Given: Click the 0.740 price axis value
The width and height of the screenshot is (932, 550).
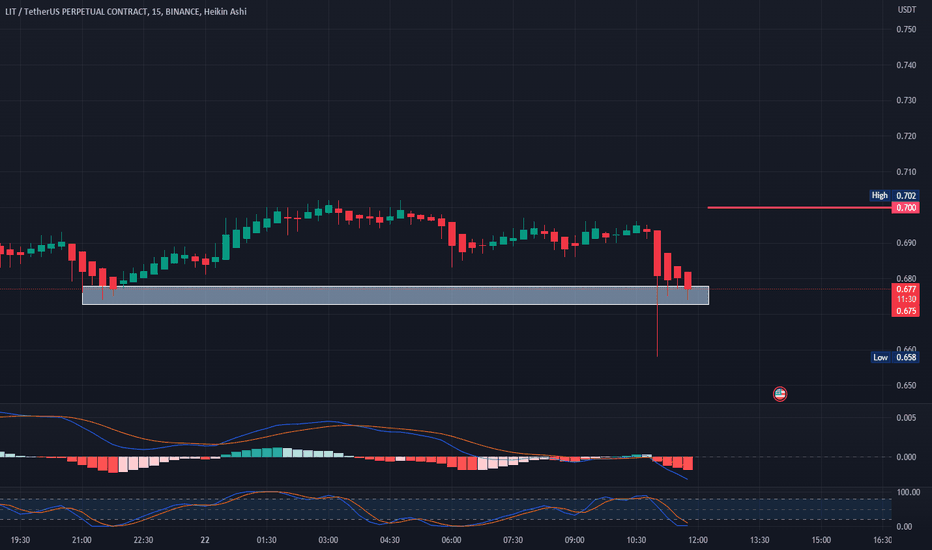Looking at the screenshot, I should [906, 65].
